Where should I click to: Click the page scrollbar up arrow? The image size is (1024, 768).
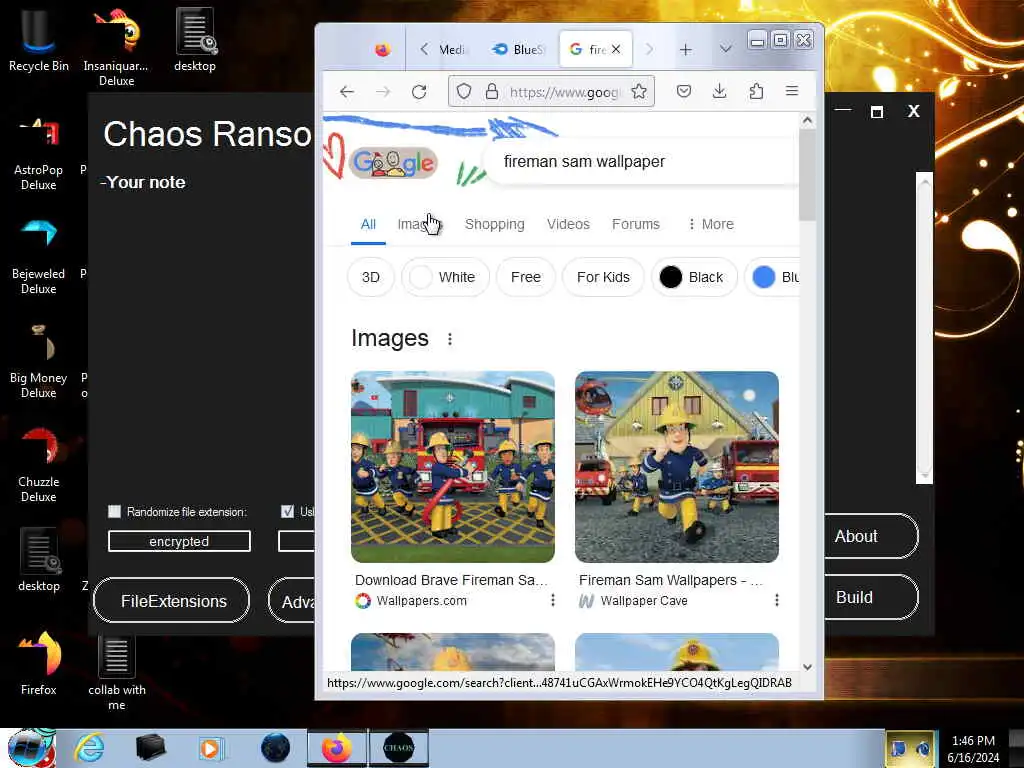(x=807, y=121)
